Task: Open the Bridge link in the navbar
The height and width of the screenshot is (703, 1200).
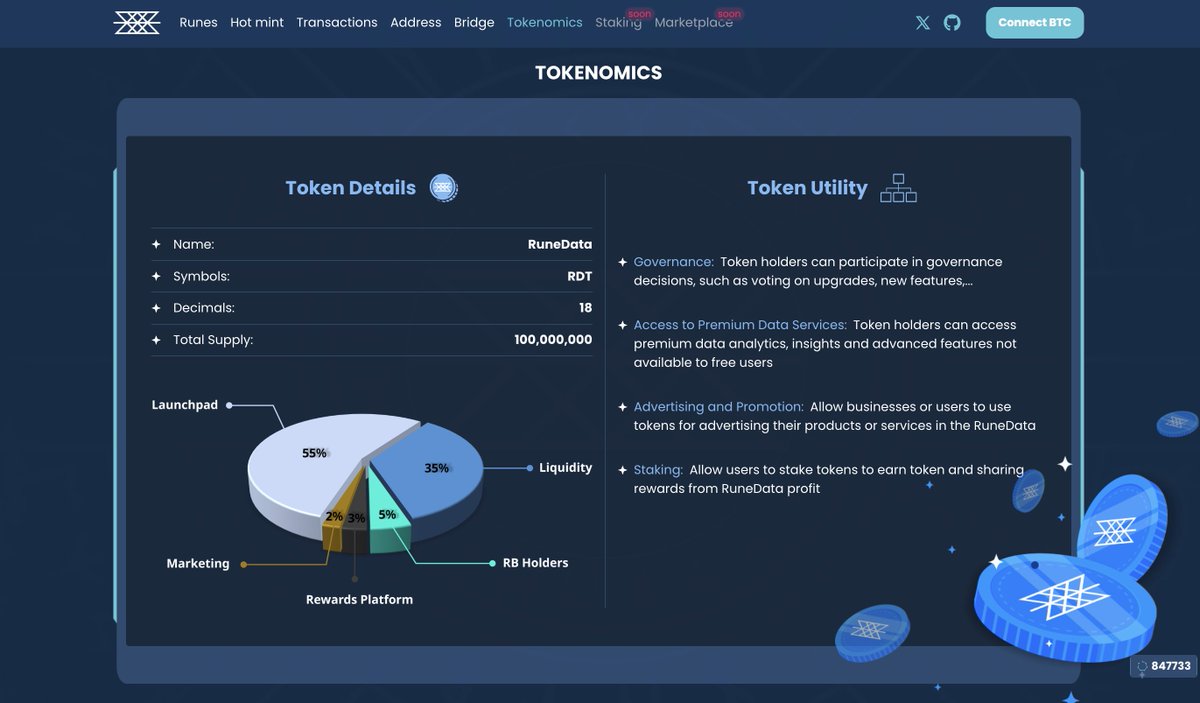Action: pos(473,22)
